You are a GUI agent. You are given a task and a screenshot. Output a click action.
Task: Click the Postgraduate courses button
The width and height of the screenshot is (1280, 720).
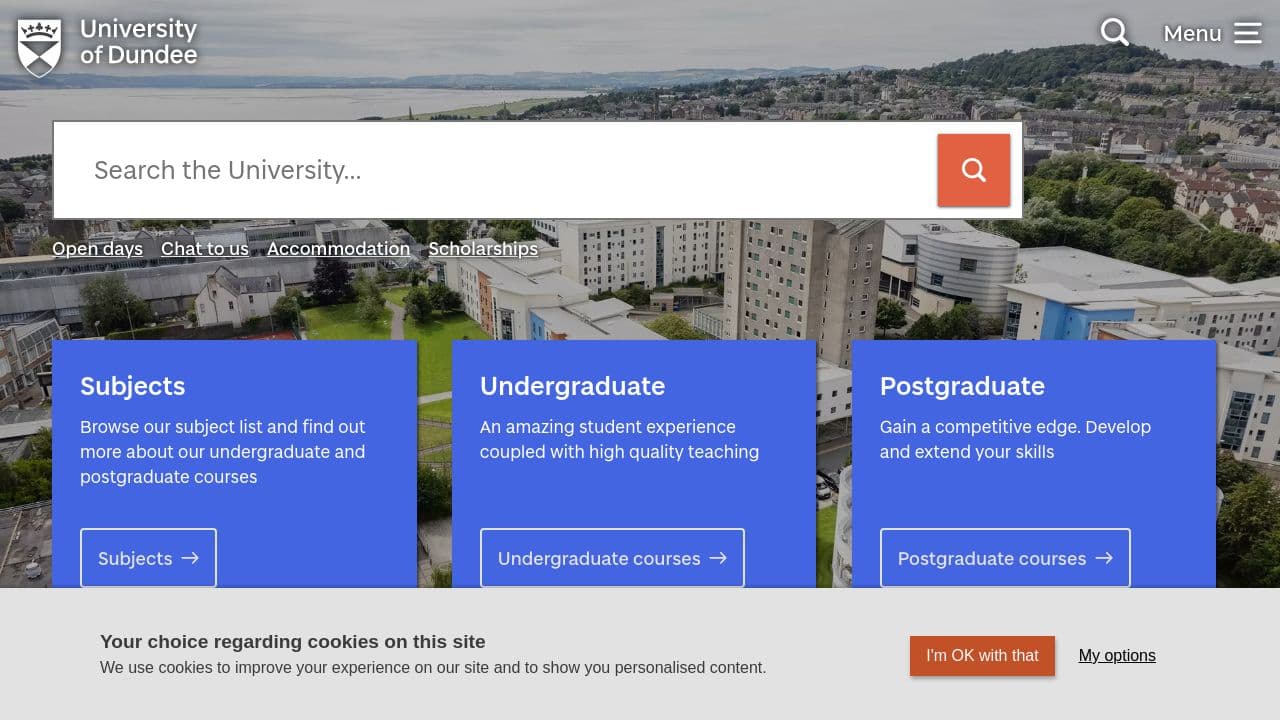(1005, 558)
